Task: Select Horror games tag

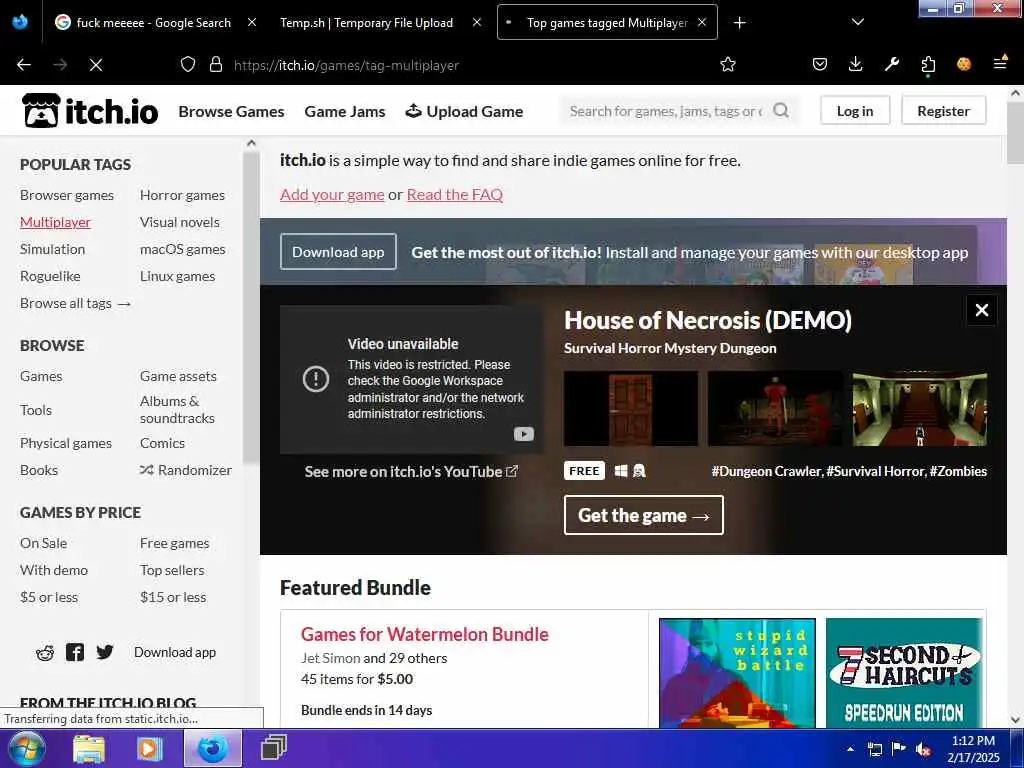Action: coord(182,195)
